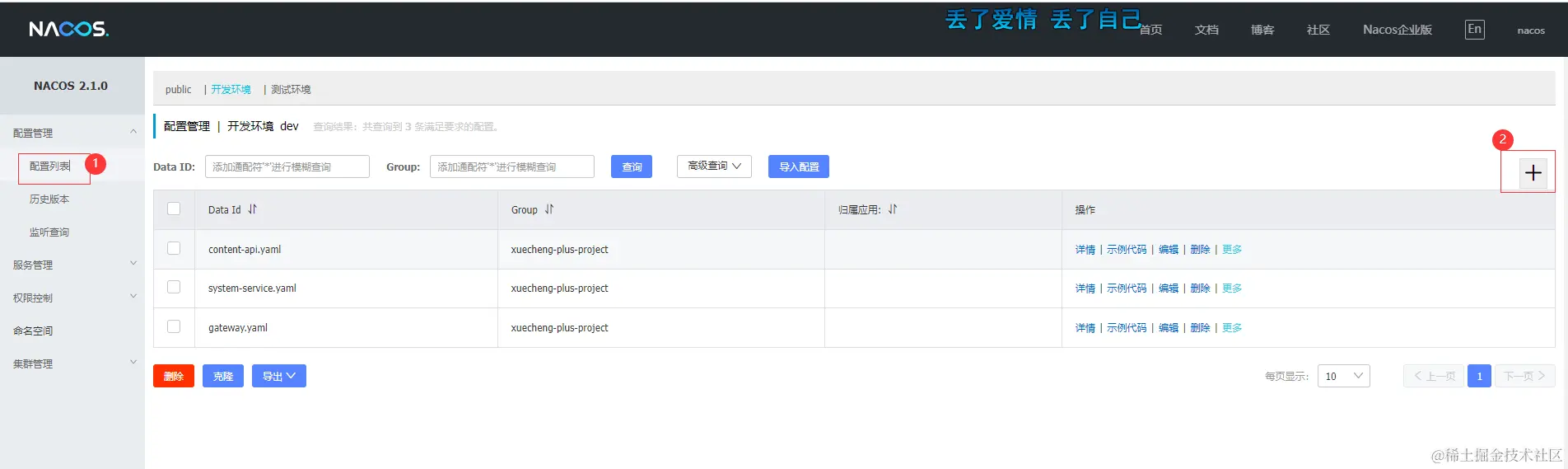Click 编辑 for content-api.yaml
The width and height of the screenshot is (1568, 469).
click(x=1169, y=250)
